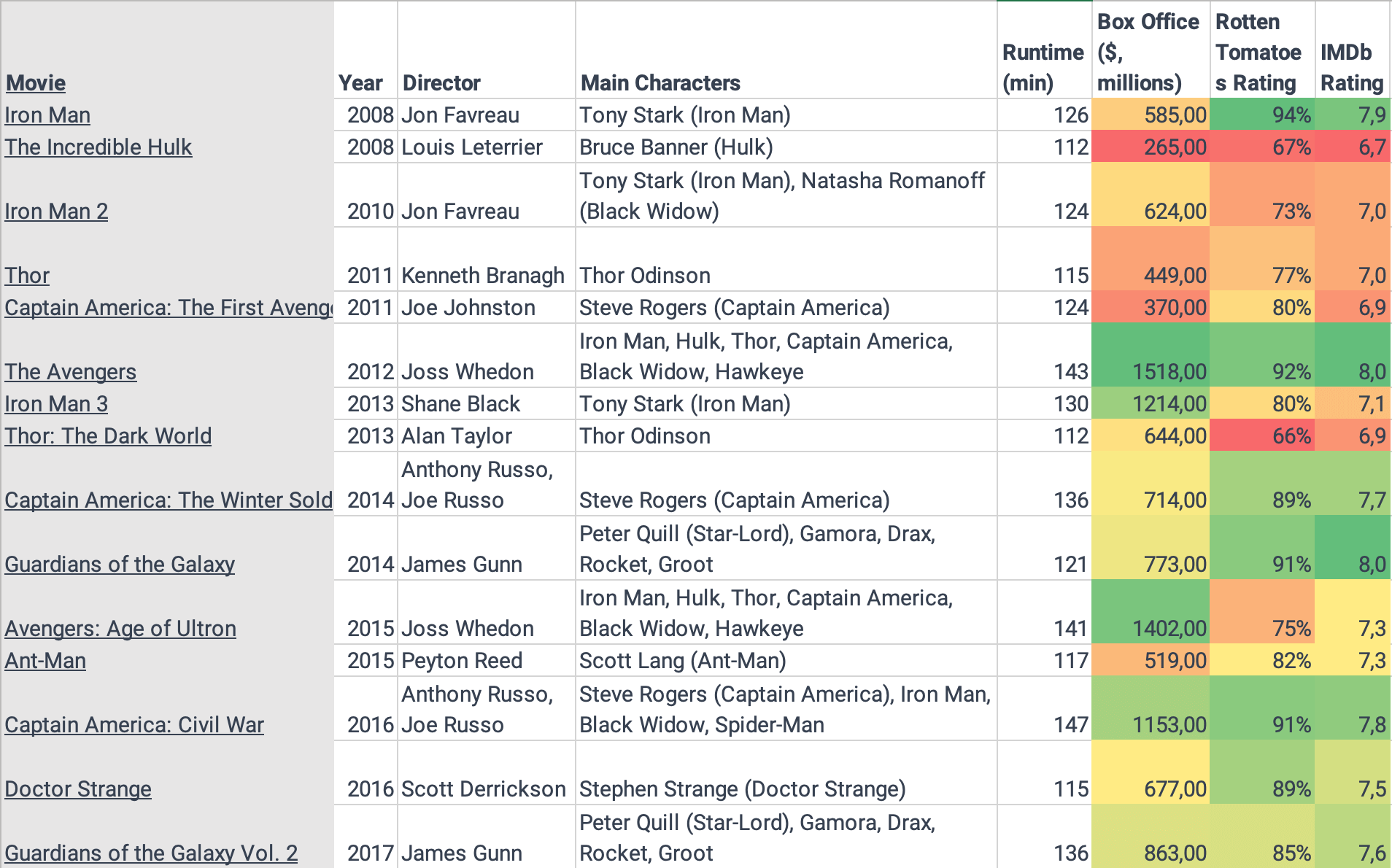Open the Iron Man movie link
Viewport: 1392px width, 868px height.
click(47, 115)
